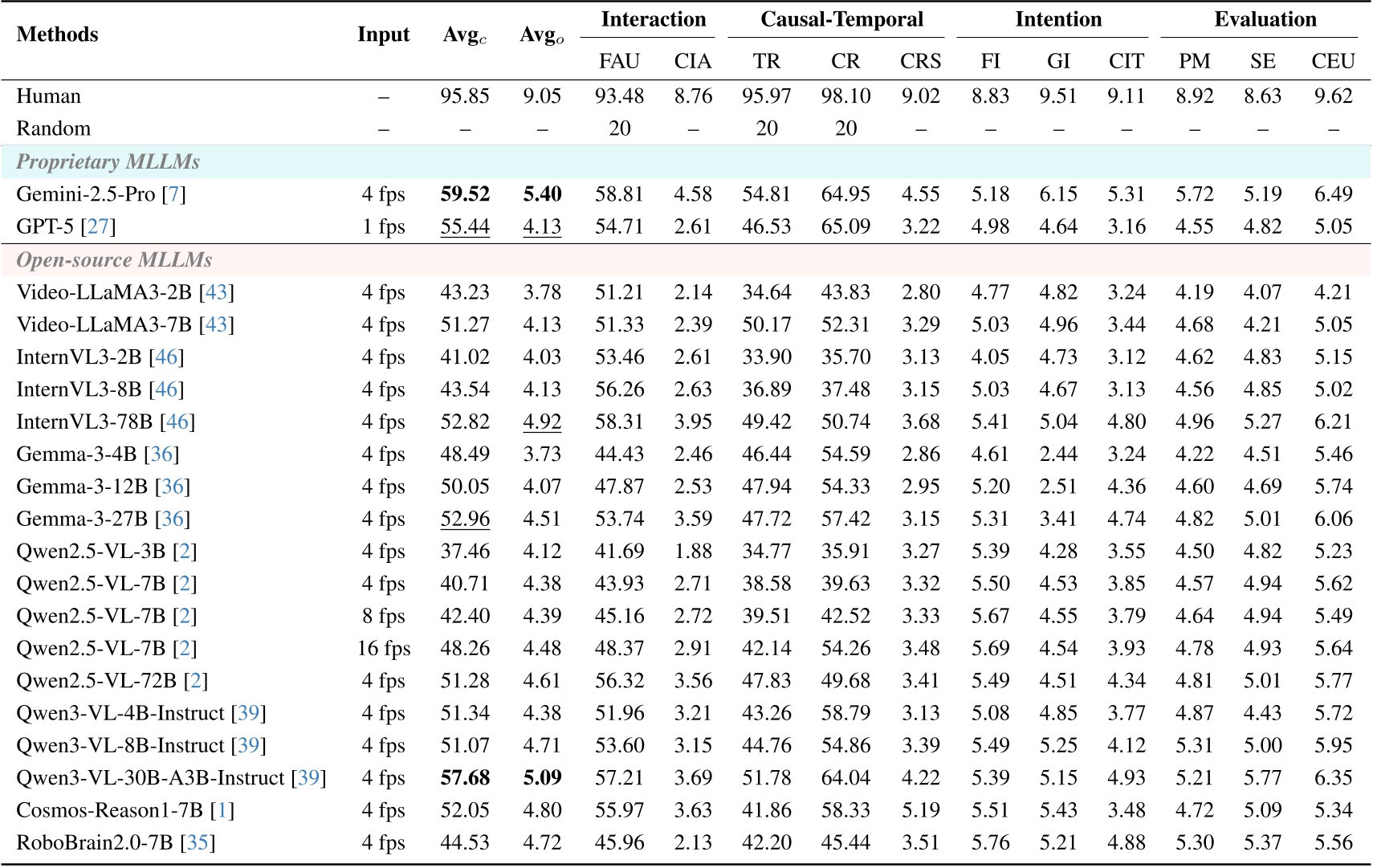Follow the Gemma-3-4B reference link
Screen dimensions: 1373x868
[x=161, y=454]
